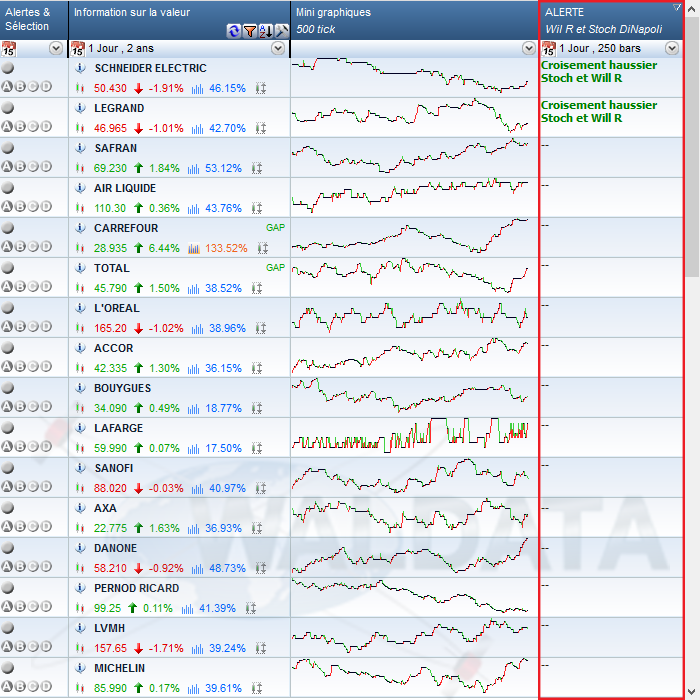Viewport: 700px width, 700px height.
Task: Toggle selection A for SAFRAN
Action: pos(7,167)
